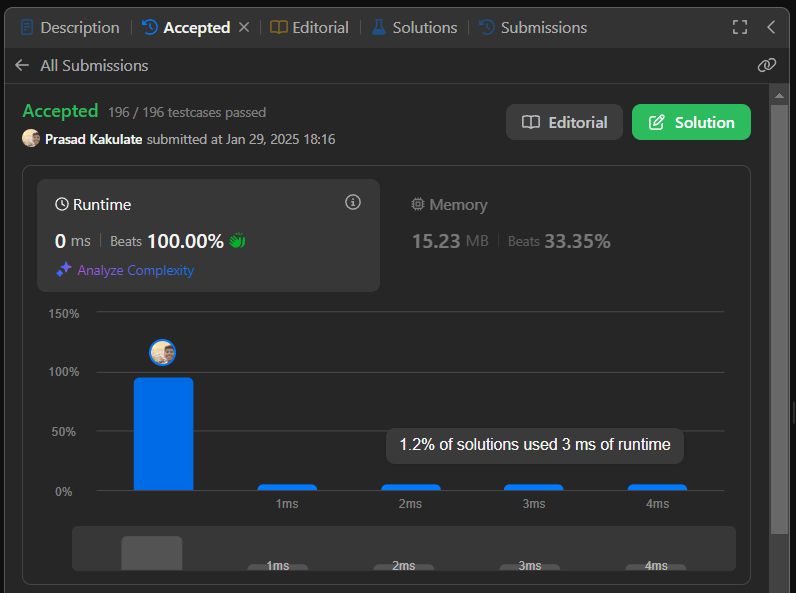The image size is (796, 593).
Task: Click the 0ms runtime bar in chart
Action: pyautogui.click(x=163, y=434)
